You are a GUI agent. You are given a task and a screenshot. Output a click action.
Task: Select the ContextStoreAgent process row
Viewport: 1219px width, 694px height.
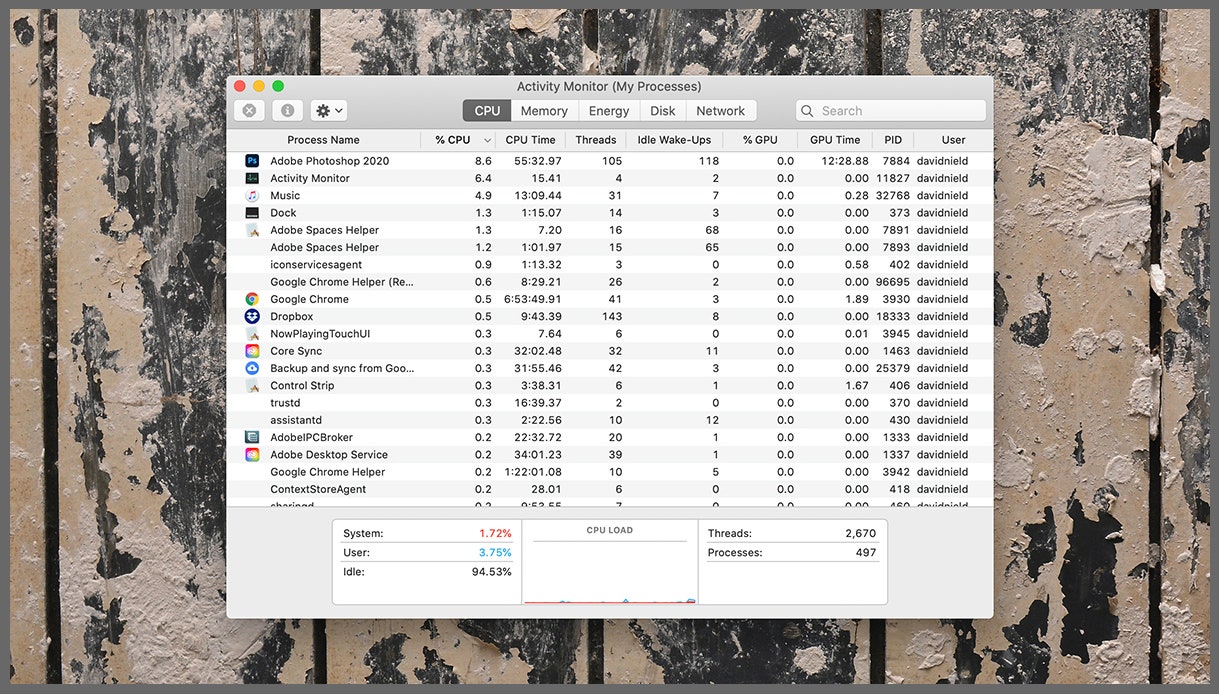point(610,489)
